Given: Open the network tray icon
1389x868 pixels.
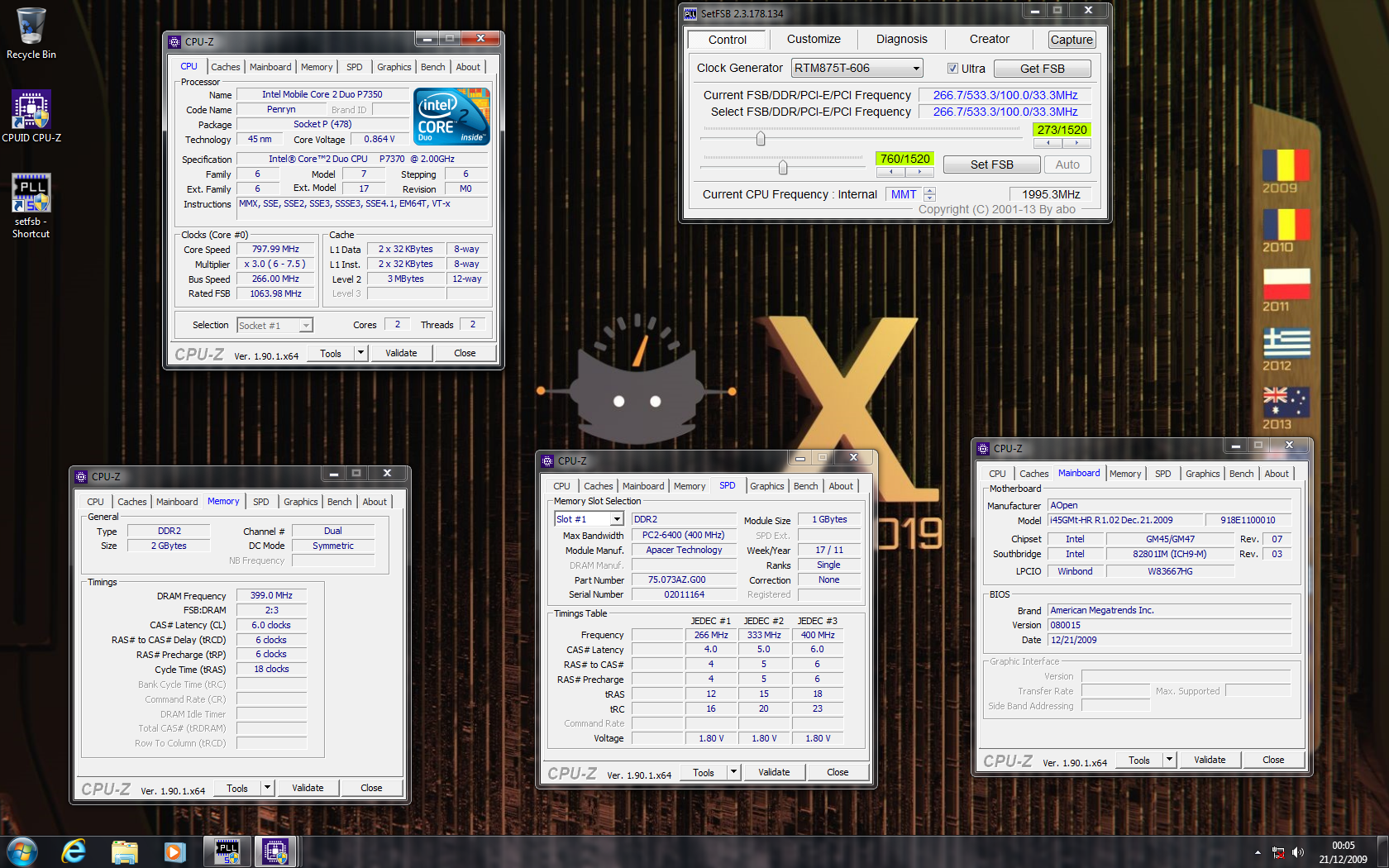Looking at the screenshot, I should tap(1278, 852).
